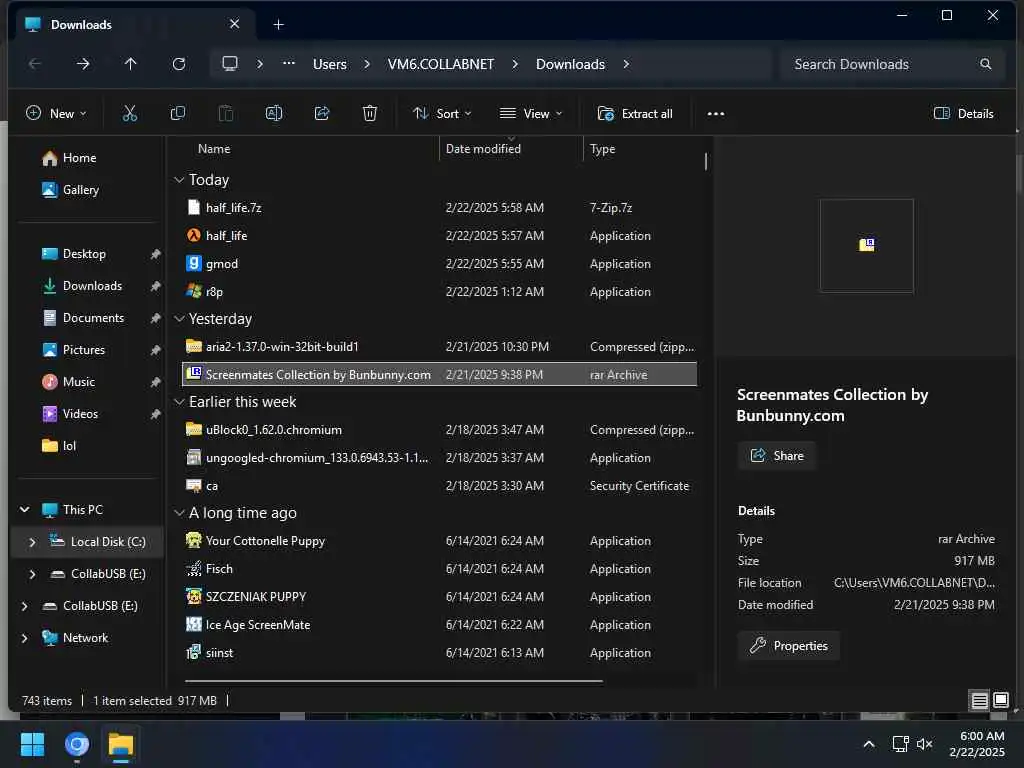Viewport: 1024px width, 768px height.
Task: Click the Rename icon in toolbar
Action: point(274,114)
